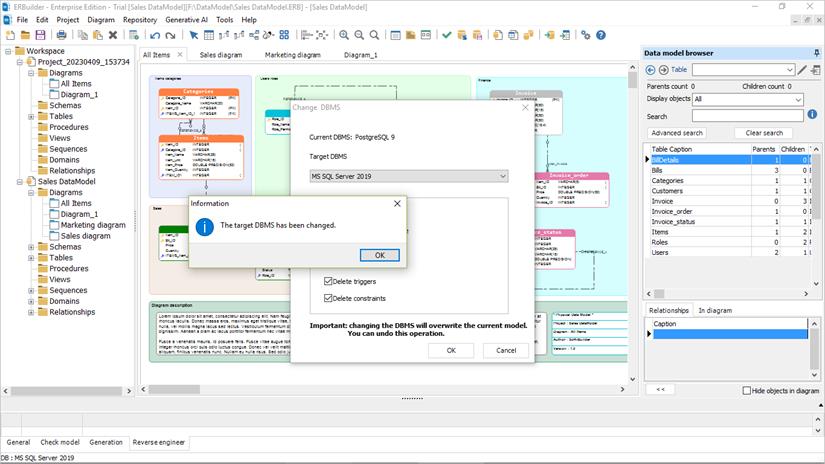Click the diagram horizontal scrollbar thumb
825x464 pixels.
(x=174, y=389)
